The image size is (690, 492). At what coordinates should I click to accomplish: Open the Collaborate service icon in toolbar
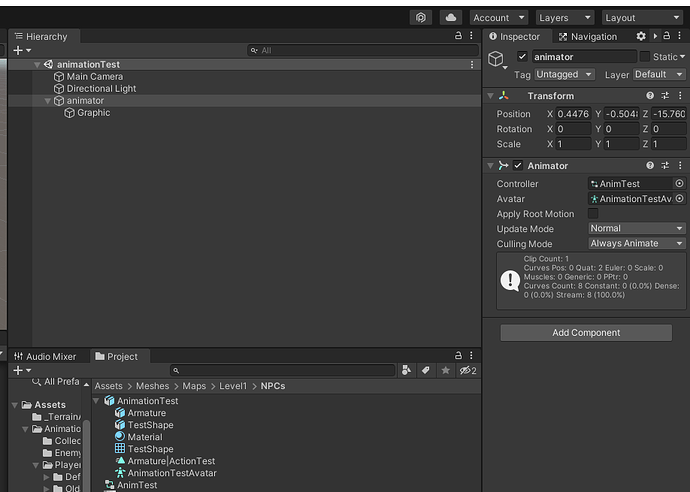click(x=421, y=18)
